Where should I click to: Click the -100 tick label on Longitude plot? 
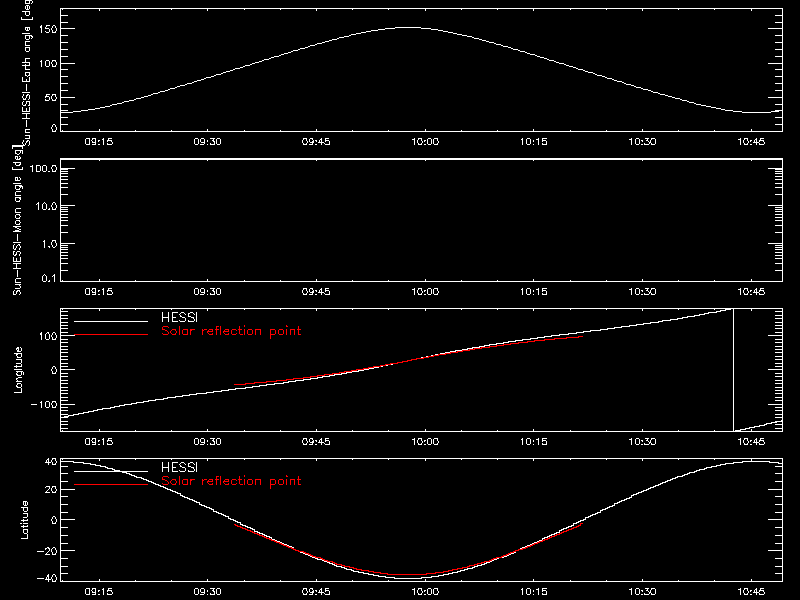point(44,404)
